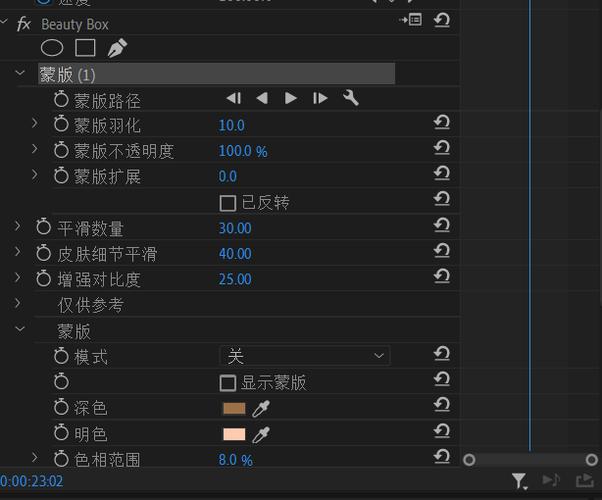The width and height of the screenshot is (602, 500).
Task: Toggle animation stopwatch for 色相范围
Action: coord(61,459)
